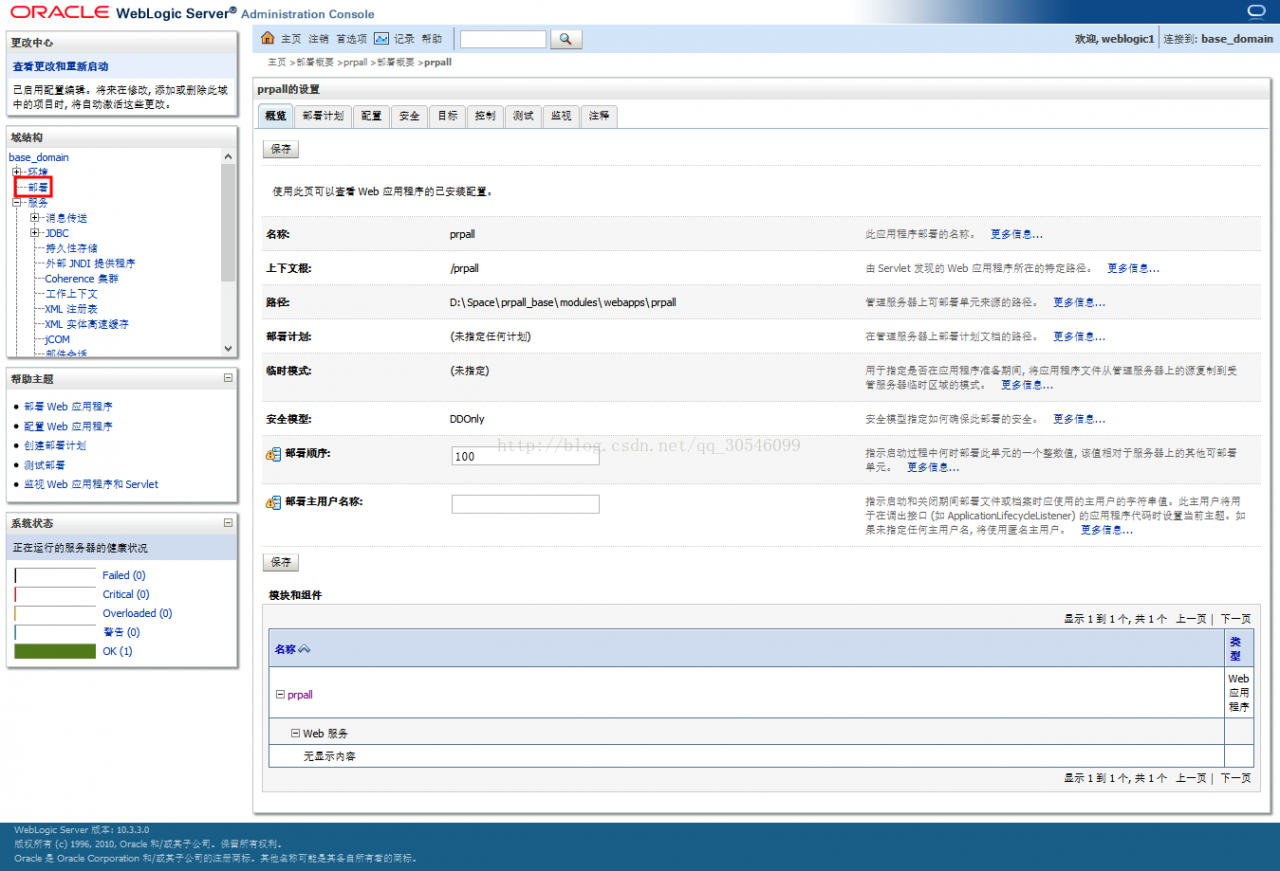Click 注销 to log out

pos(318,39)
